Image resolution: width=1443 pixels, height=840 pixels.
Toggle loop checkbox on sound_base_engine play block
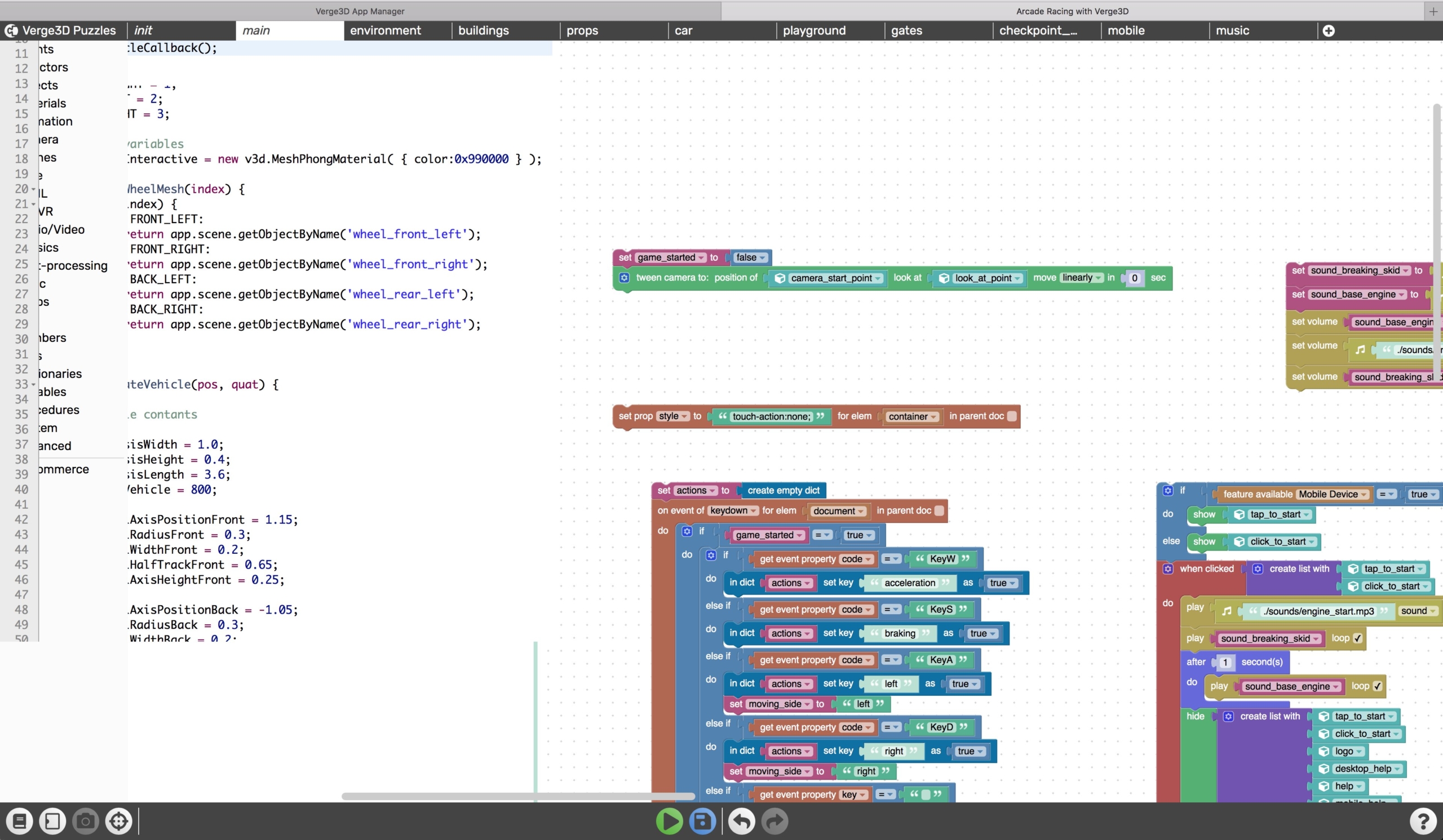click(x=1378, y=686)
